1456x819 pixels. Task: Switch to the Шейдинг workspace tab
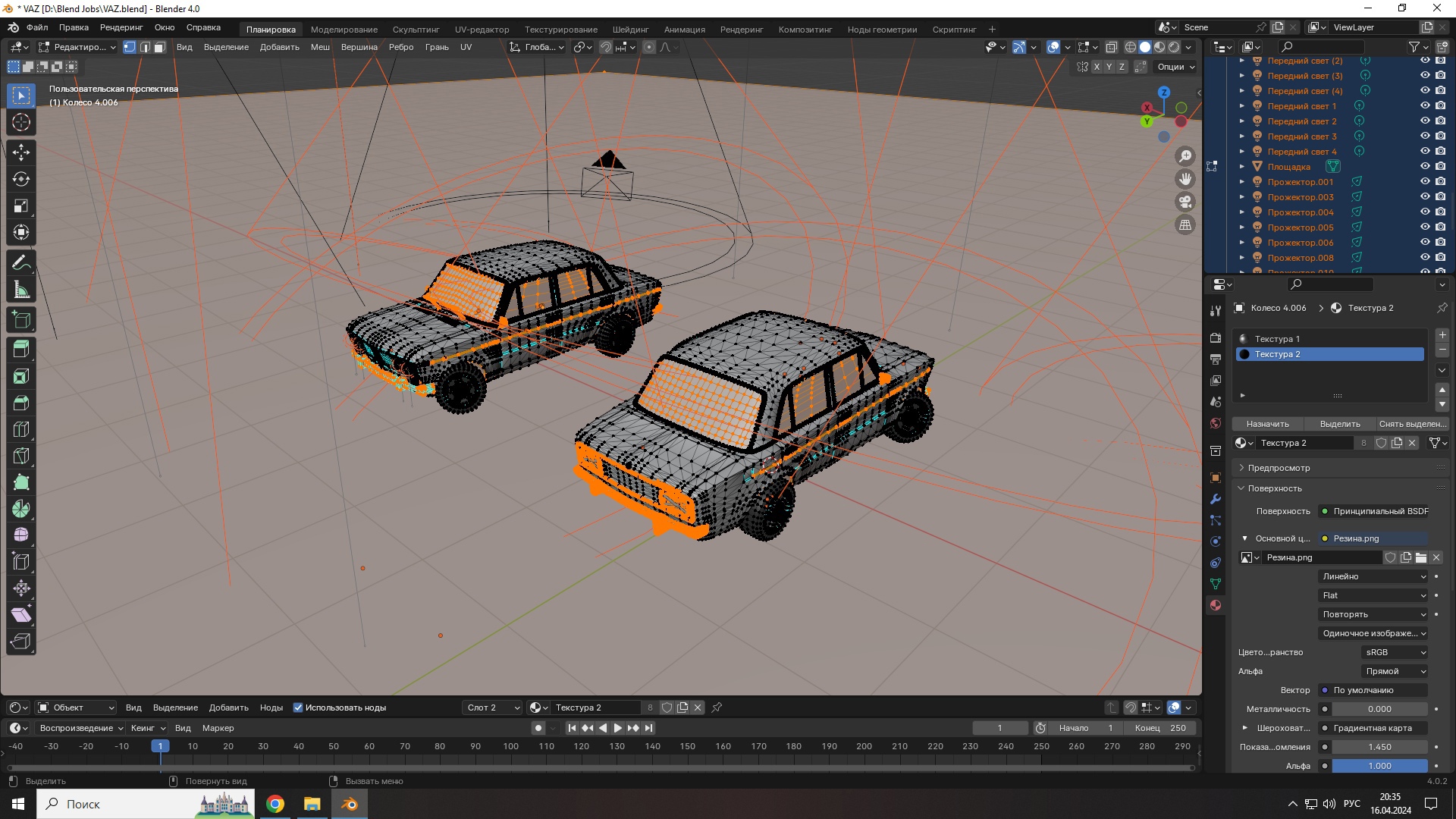click(630, 29)
